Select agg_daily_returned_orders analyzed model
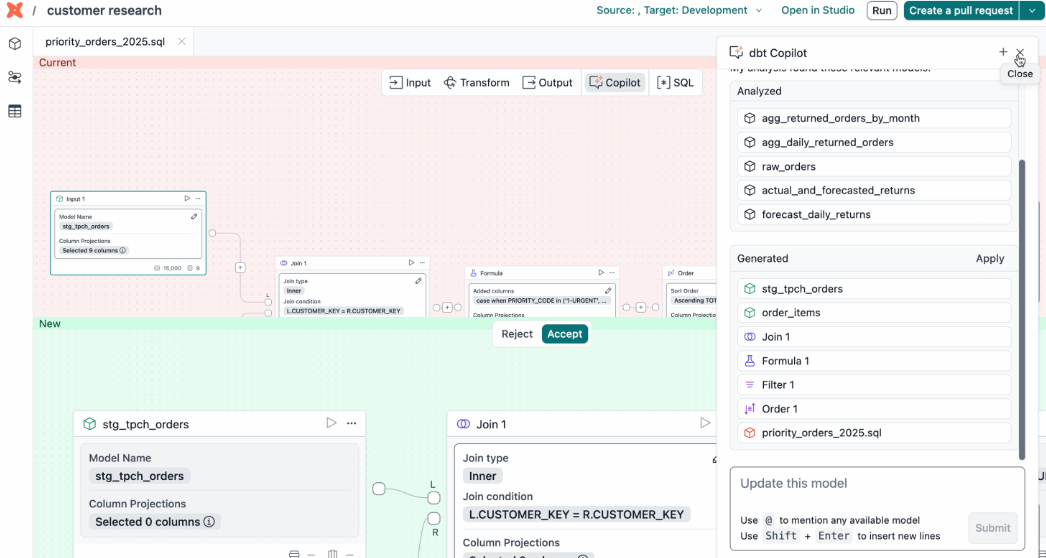The height and width of the screenshot is (558, 1046). pos(874,142)
